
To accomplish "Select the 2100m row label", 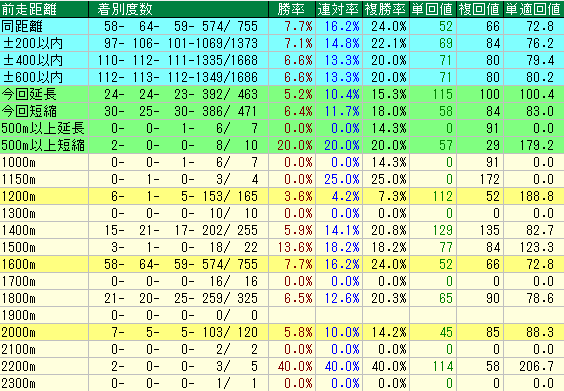I will click(x=19, y=349).
